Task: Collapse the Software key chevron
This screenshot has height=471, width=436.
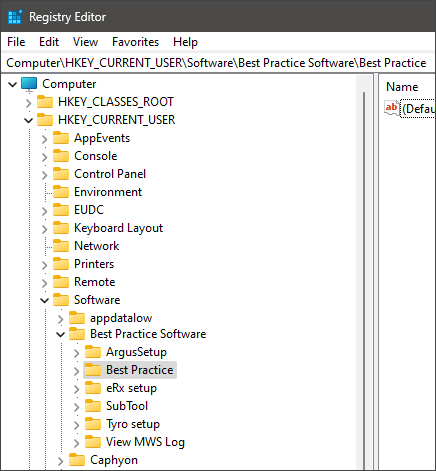Action: (x=45, y=300)
